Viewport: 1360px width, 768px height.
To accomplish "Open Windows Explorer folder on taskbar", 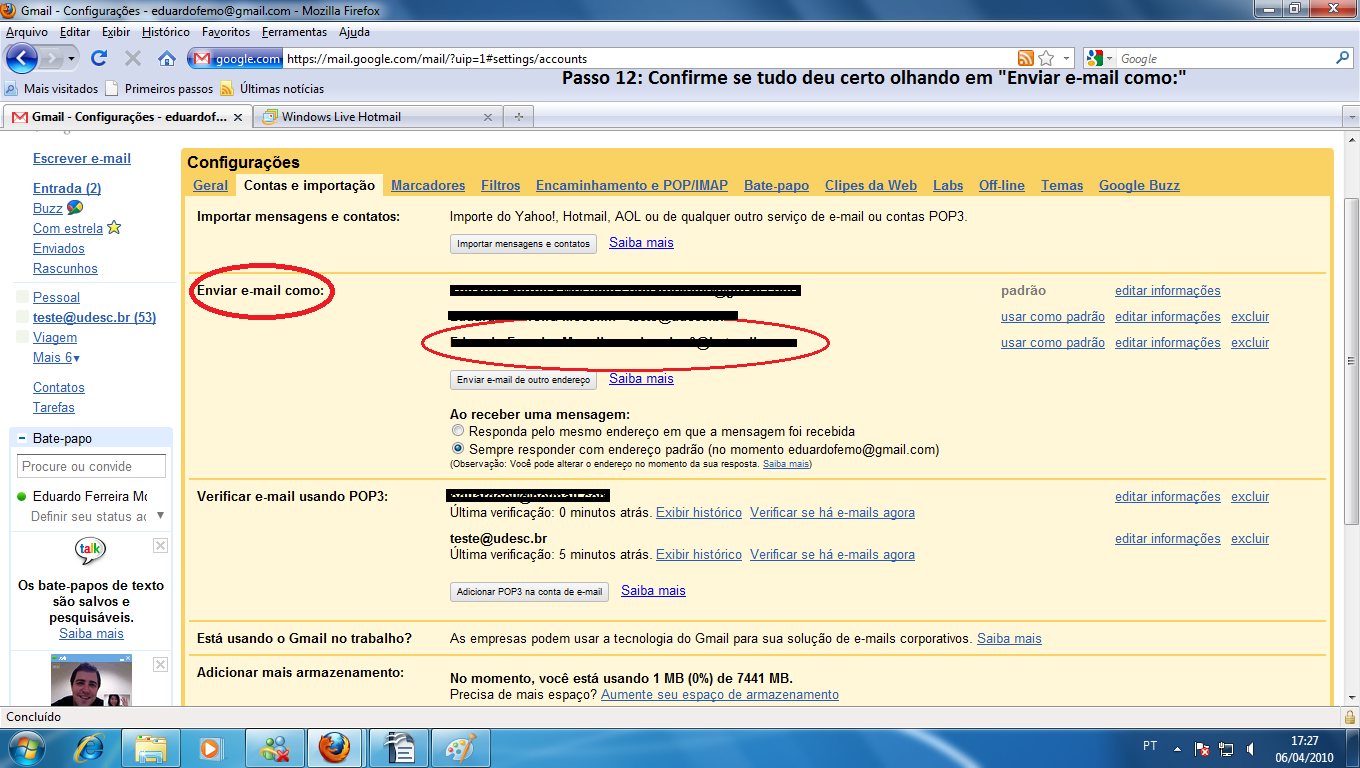I will (151, 748).
